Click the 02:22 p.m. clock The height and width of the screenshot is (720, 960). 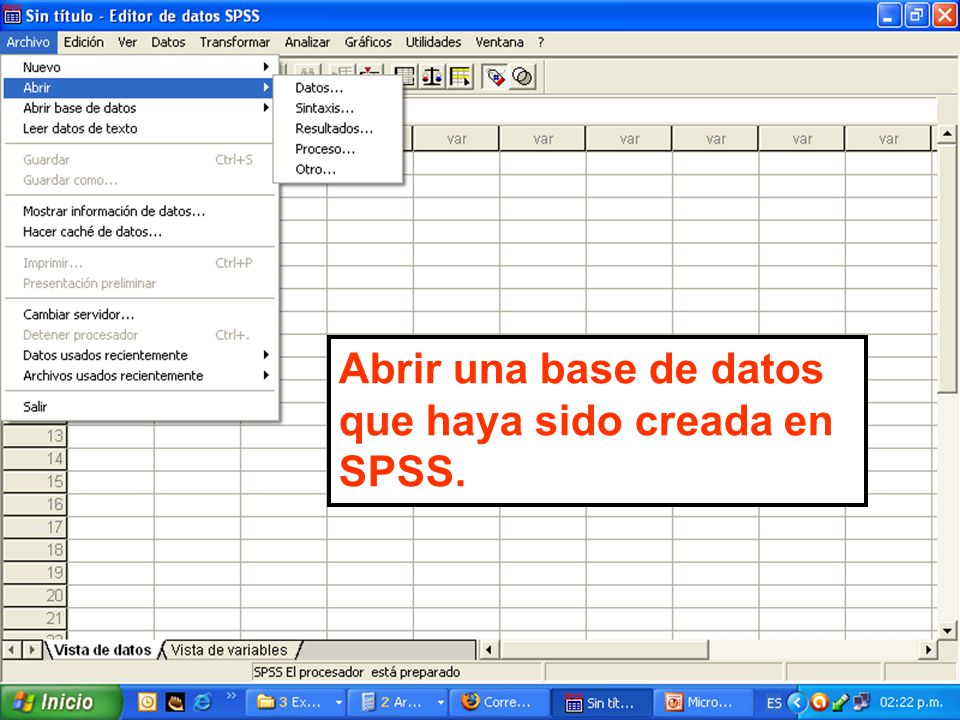(910, 702)
